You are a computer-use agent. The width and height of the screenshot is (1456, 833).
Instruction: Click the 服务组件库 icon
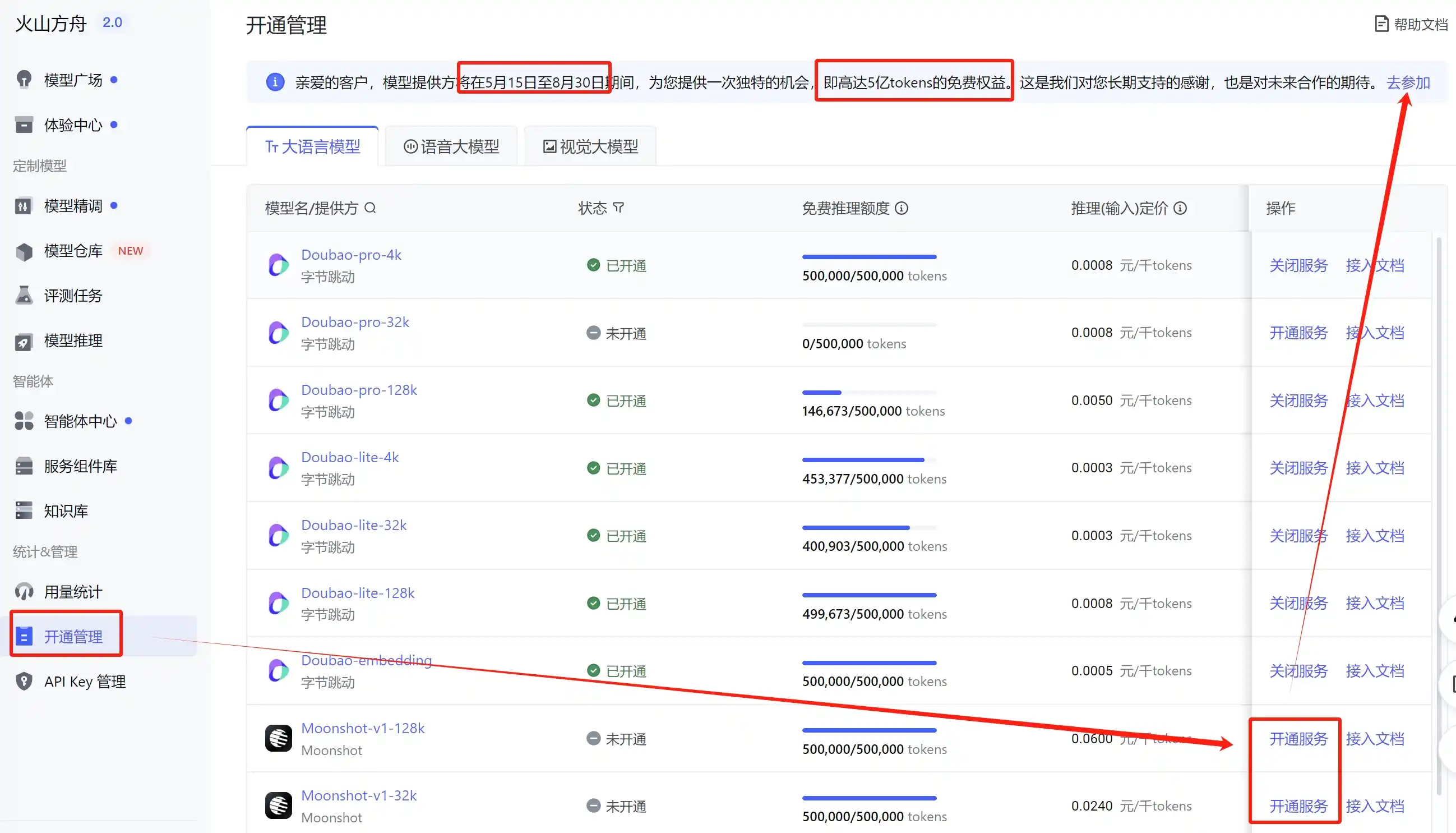[24, 466]
